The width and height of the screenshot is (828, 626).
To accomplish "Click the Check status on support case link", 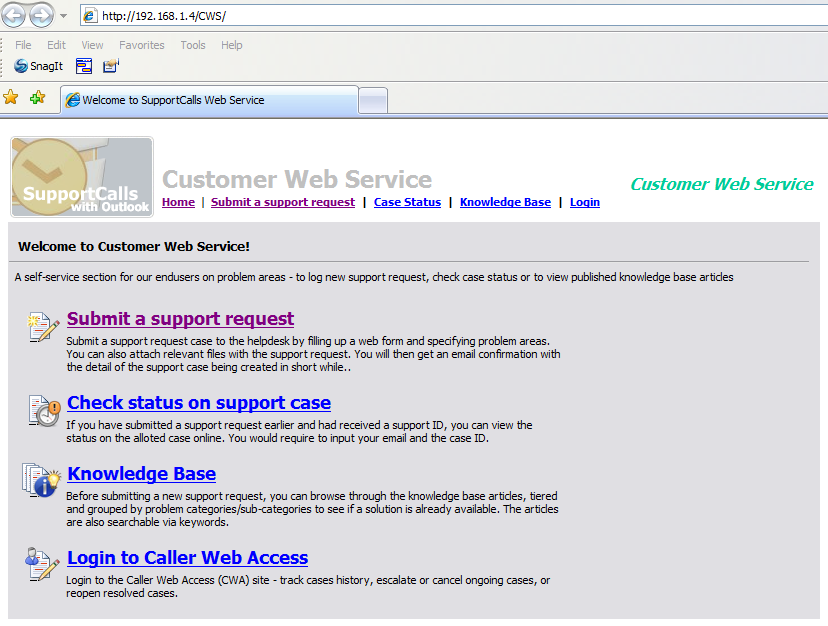I will (x=199, y=403).
